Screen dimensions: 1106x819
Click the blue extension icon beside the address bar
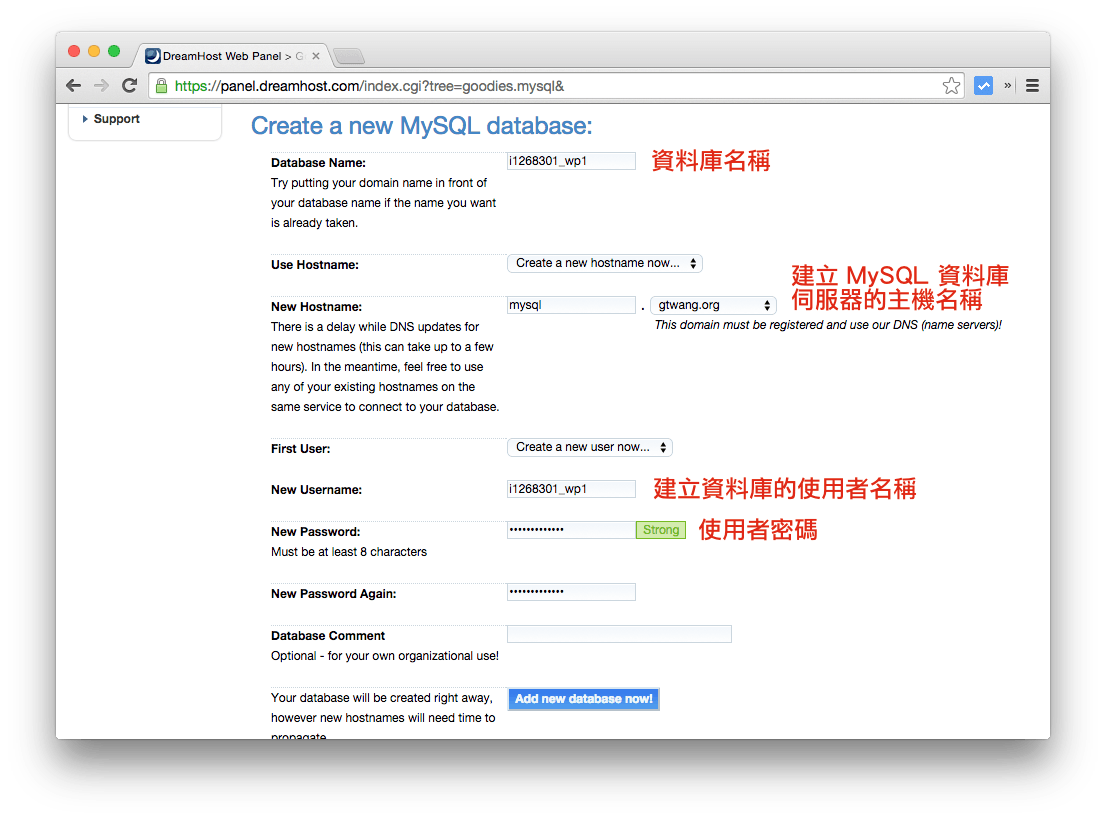click(983, 86)
